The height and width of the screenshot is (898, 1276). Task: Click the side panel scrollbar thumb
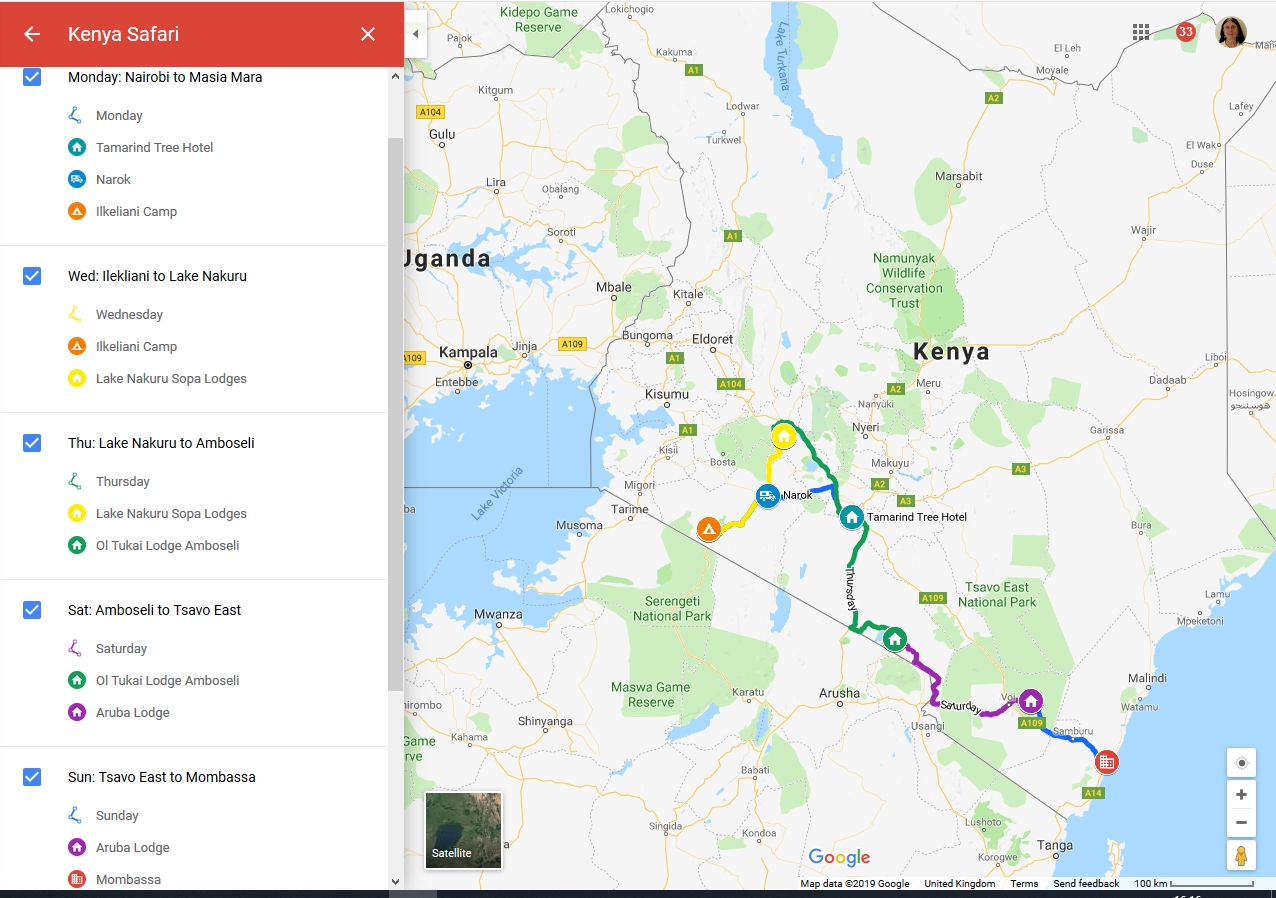coord(395,414)
